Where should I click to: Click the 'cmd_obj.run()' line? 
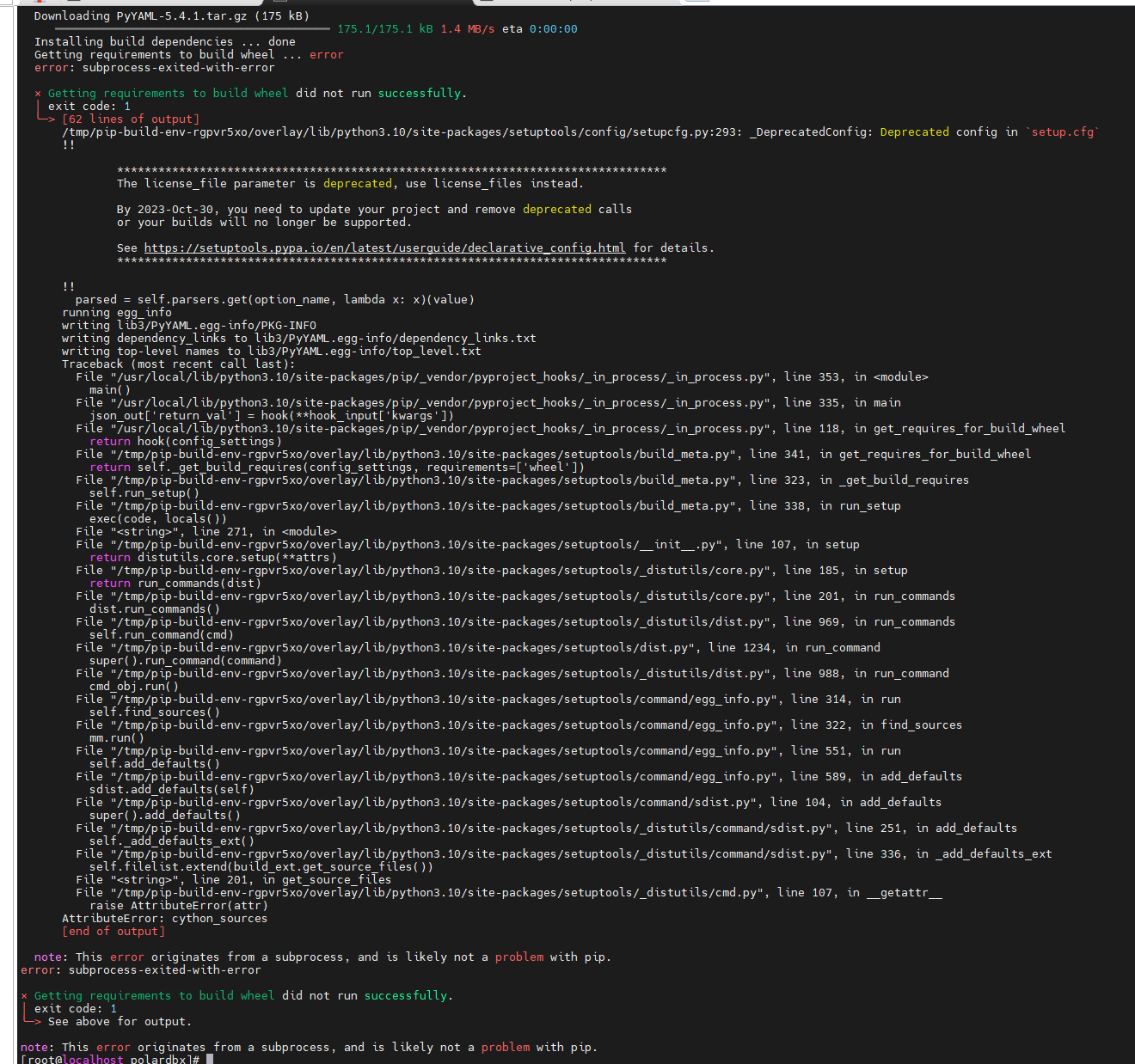coord(133,687)
